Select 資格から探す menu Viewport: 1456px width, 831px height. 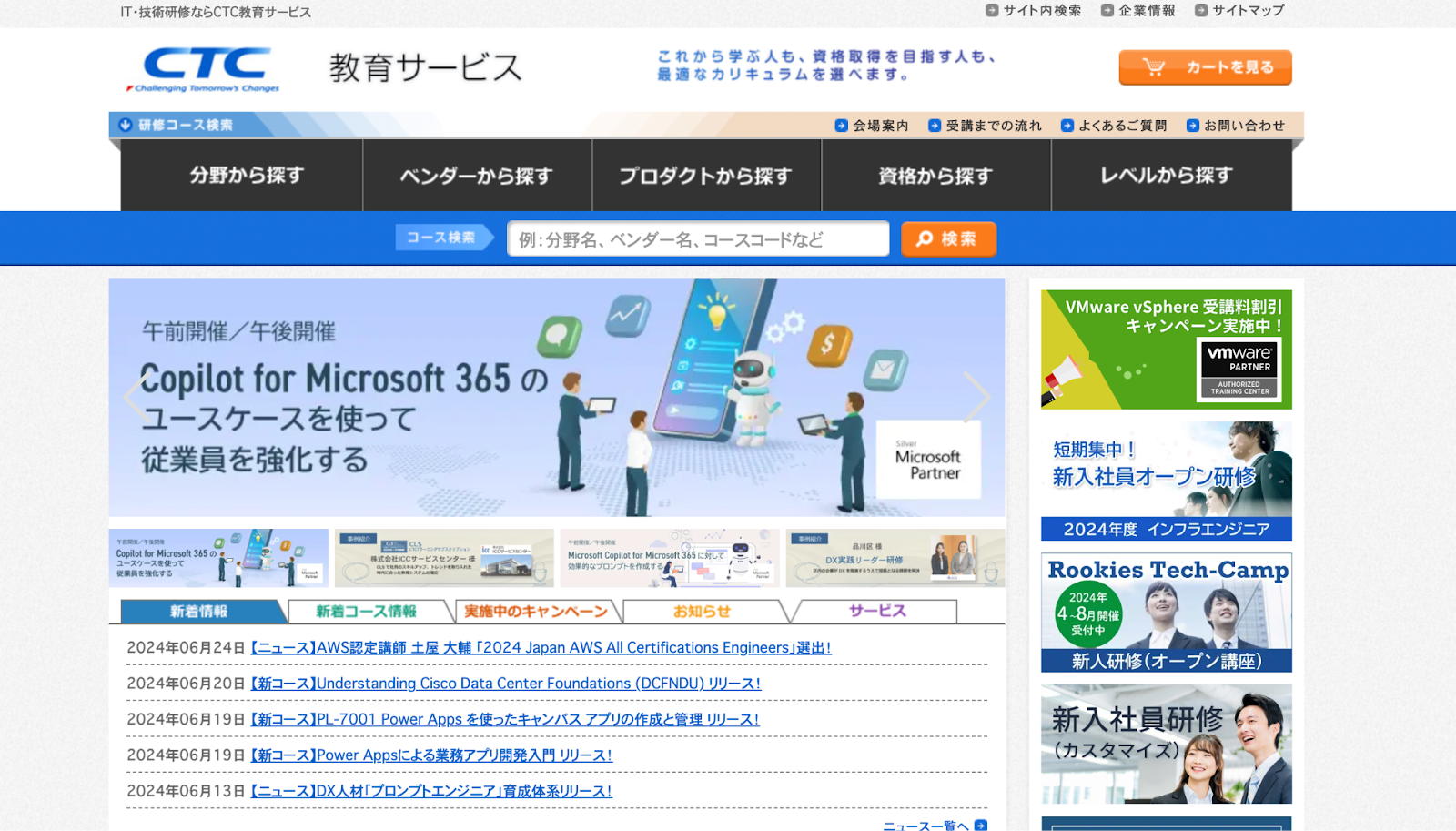click(x=936, y=175)
